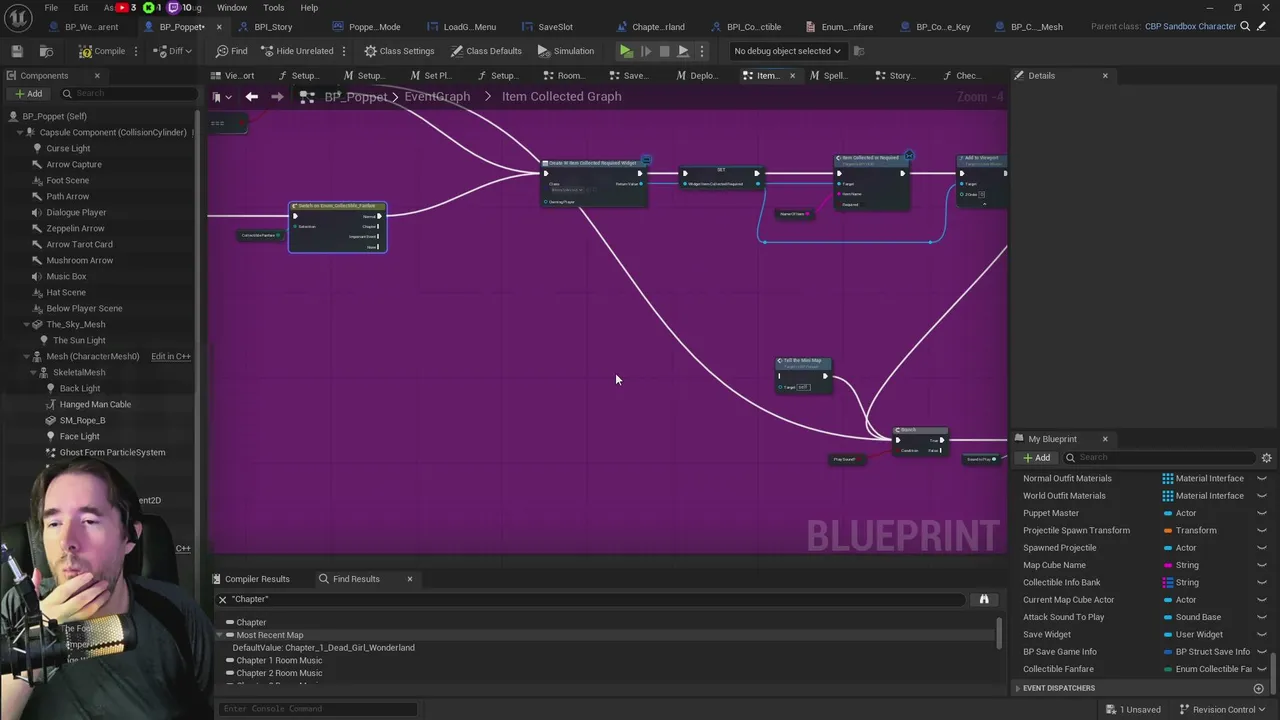The width and height of the screenshot is (1280, 720).
Task: Navigate forward in graph history
Action: click(x=277, y=97)
